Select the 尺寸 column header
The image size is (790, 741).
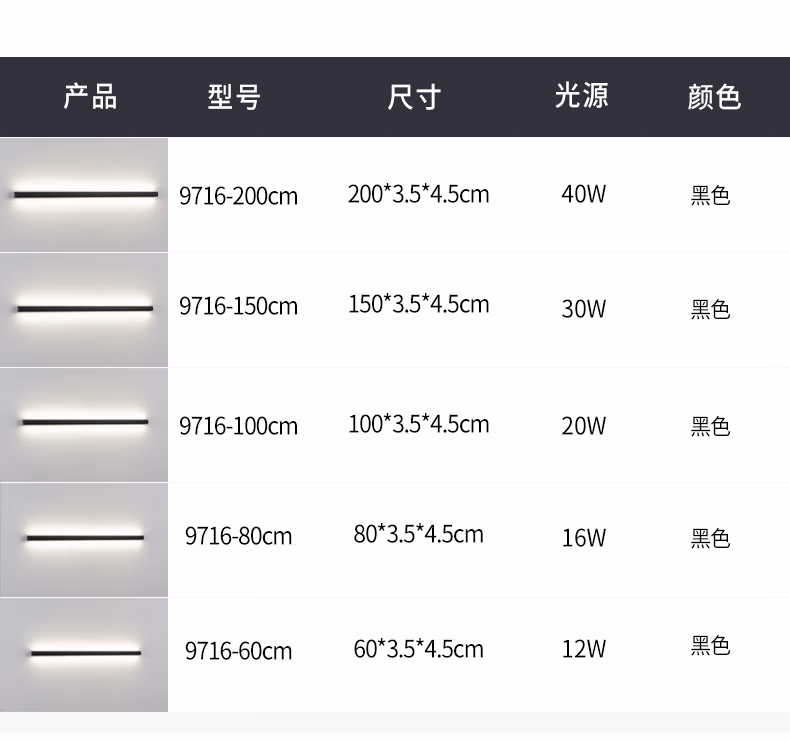pyautogui.click(x=414, y=97)
